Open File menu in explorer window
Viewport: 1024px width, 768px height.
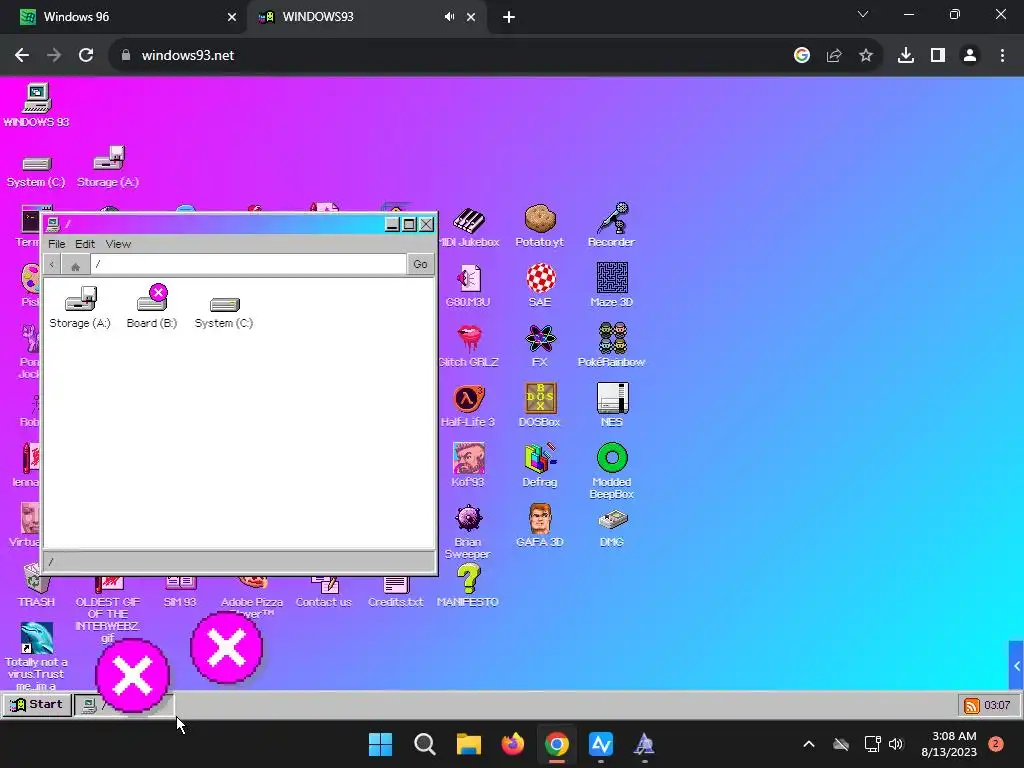(x=57, y=244)
